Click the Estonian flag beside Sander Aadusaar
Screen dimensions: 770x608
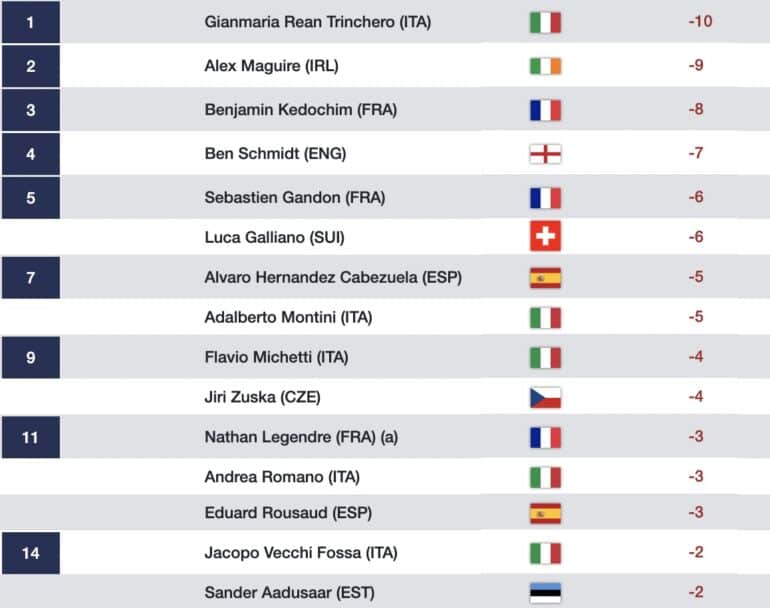pyautogui.click(x=545, y=593)
